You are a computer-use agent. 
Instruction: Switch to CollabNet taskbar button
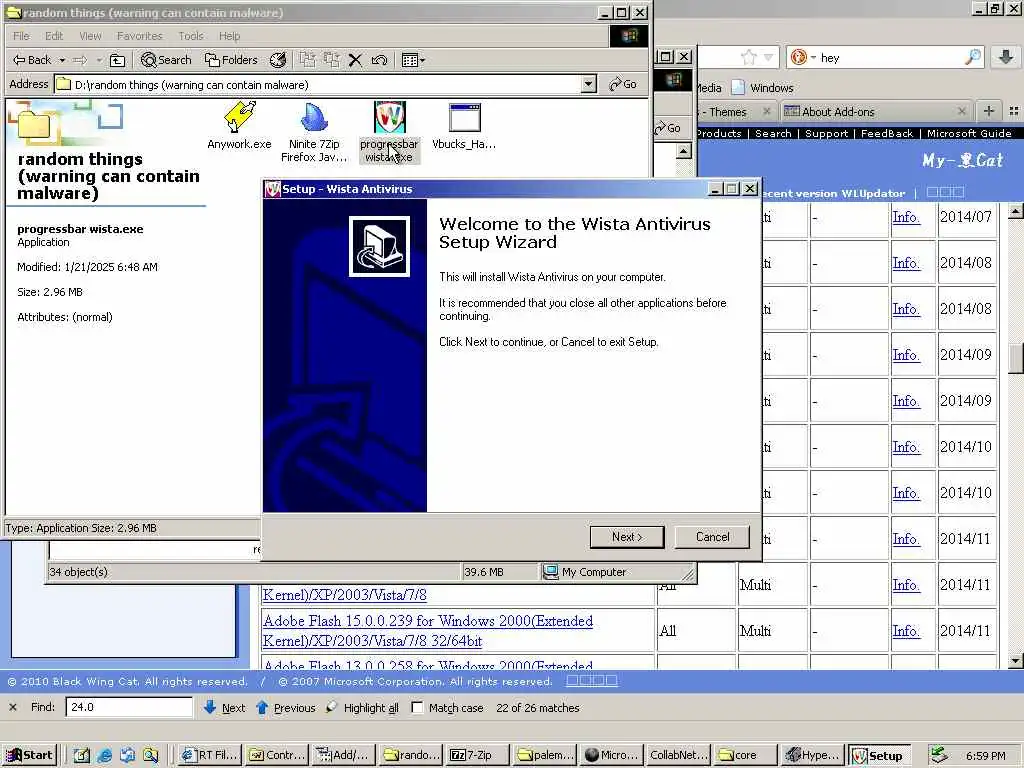pyautogui.click(x=678, y=755)
